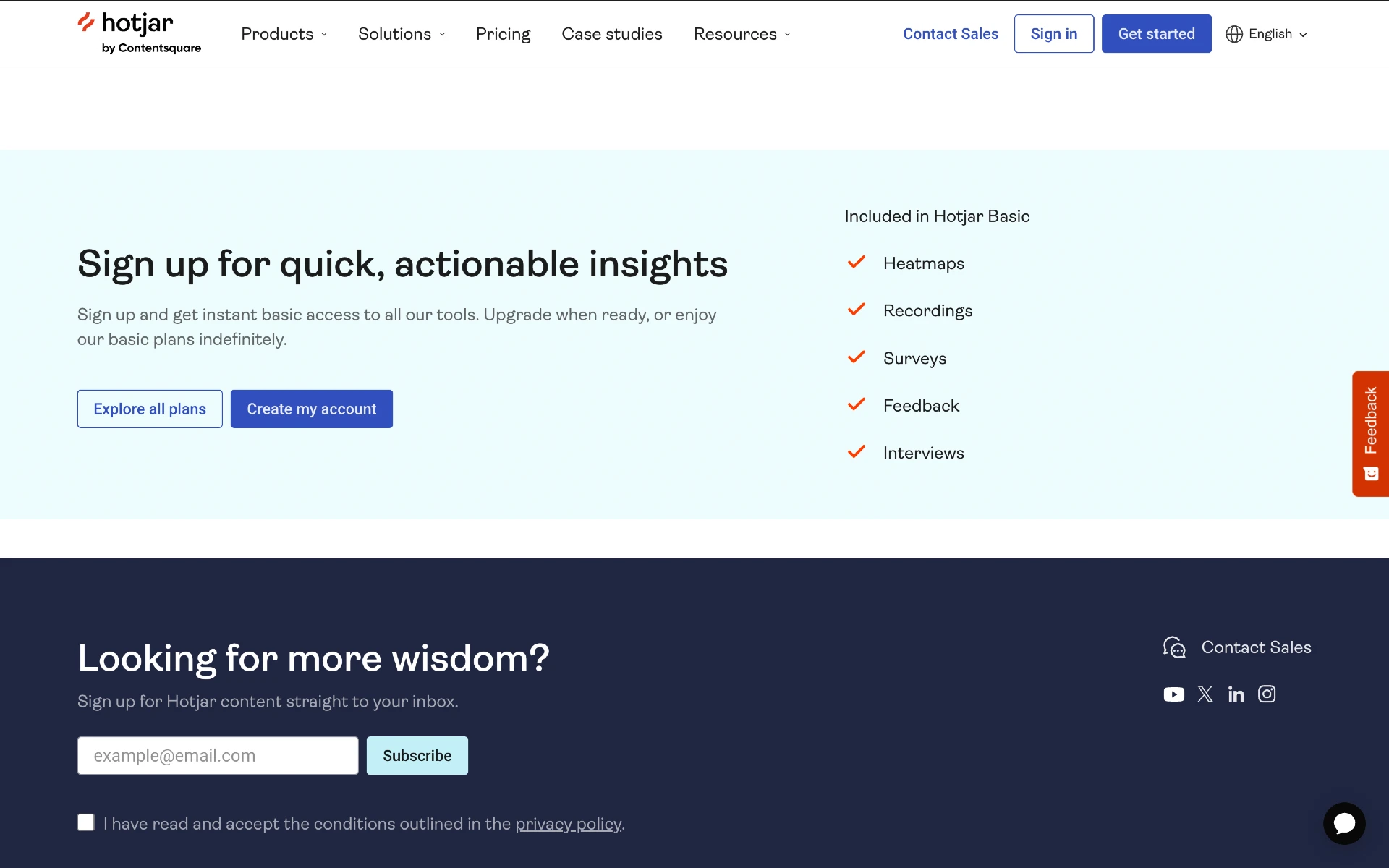The width and height of the screenshot is (1389, 868).
Task: Click the Hotjar X (Twitter) social icon
Action: (x=1204, y=694)
